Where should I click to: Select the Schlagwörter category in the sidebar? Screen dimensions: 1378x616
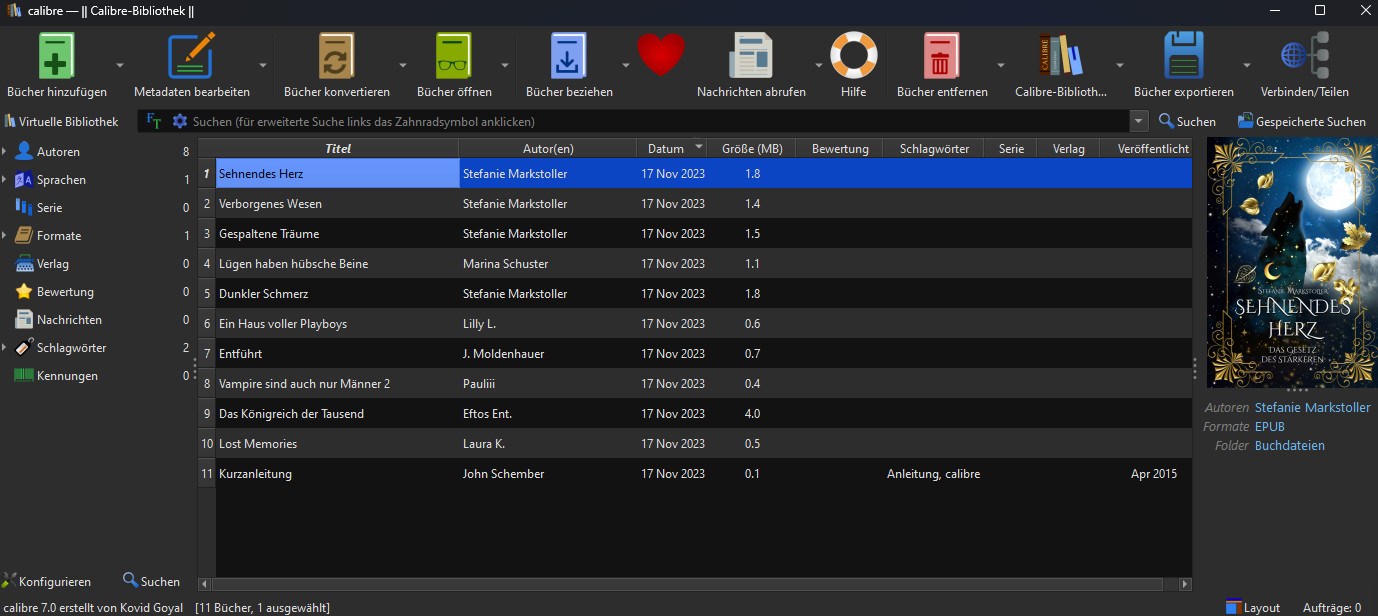(71, 348)
